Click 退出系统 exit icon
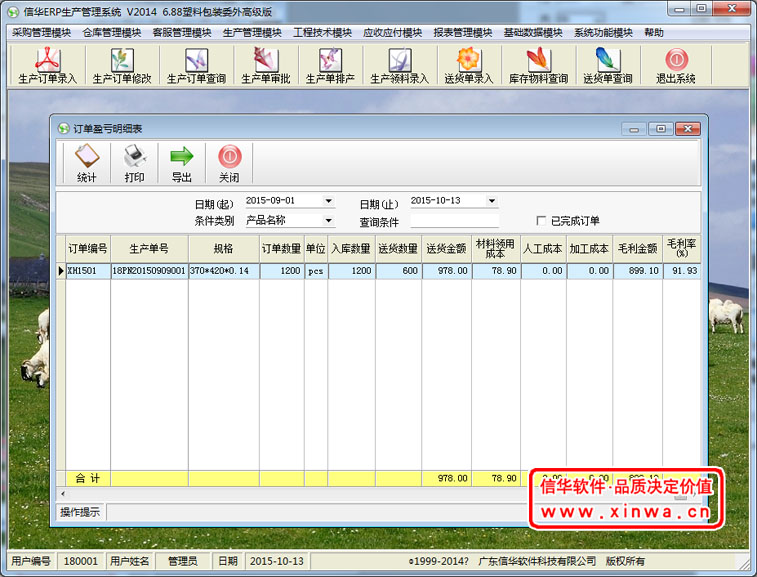Image resolution: width=757 pixels, height=577 pixels. (676, 65)
